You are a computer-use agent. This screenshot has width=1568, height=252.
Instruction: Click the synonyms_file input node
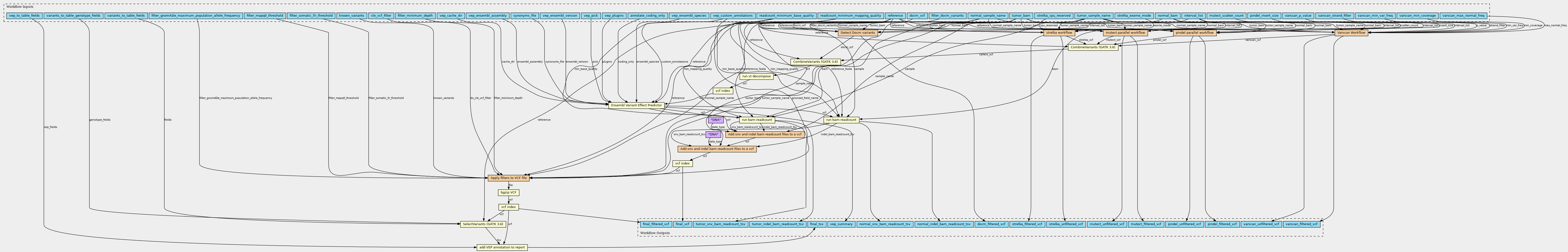(x=525, y=15)
